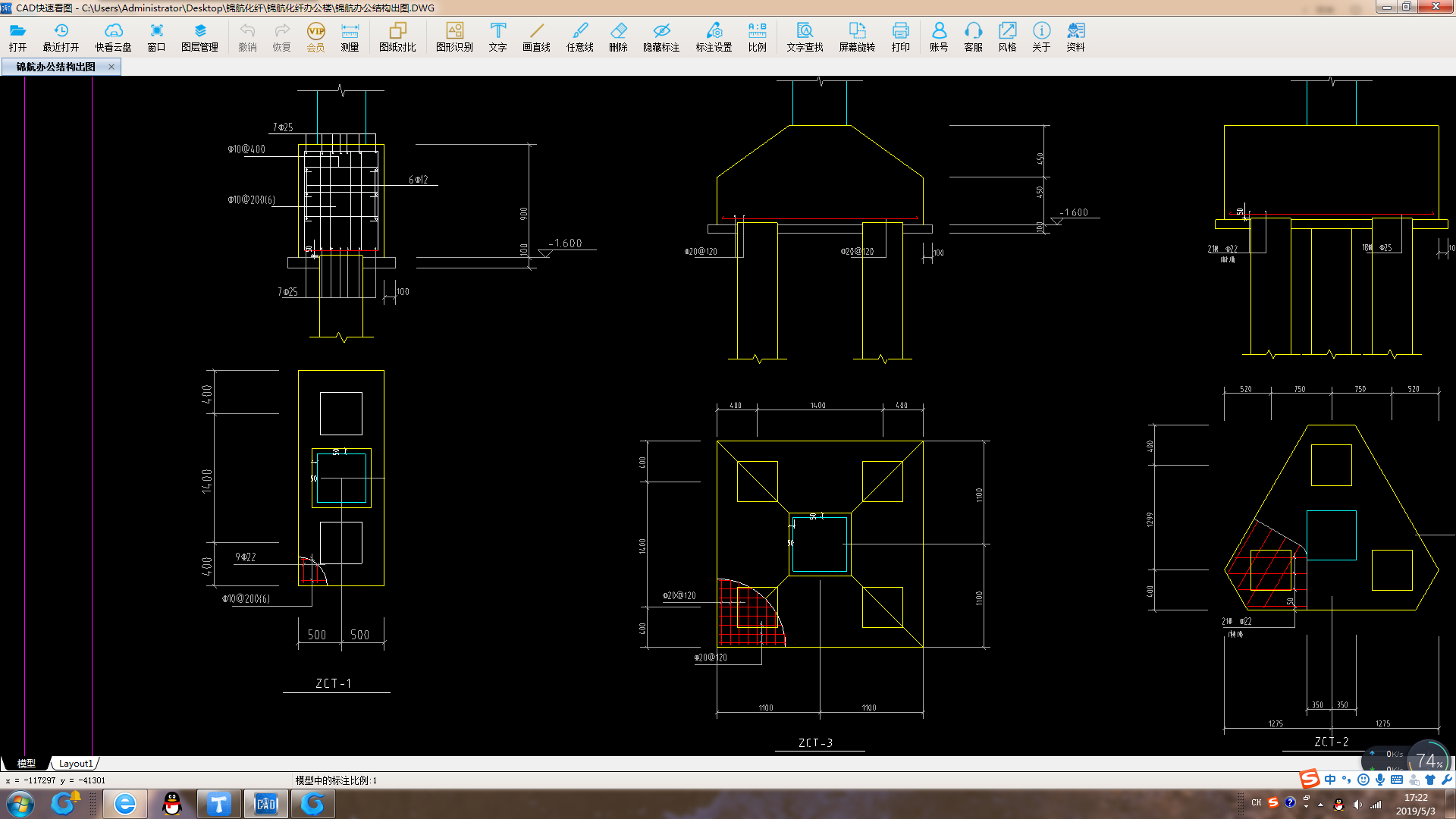Open the 比例 scale tool
This screenshot has width=1456, height=819.
pyautogui.click(x=757, y=36)
